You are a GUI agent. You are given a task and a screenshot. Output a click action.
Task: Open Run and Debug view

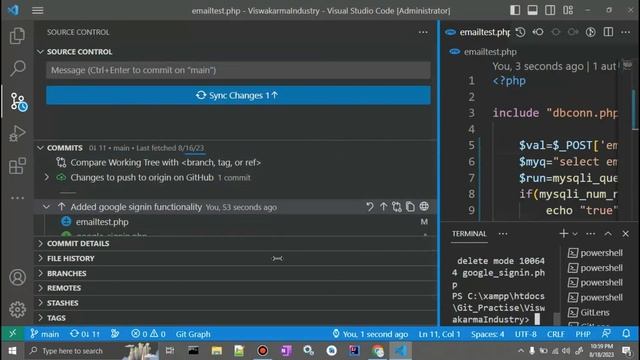[x=17, y=133]
